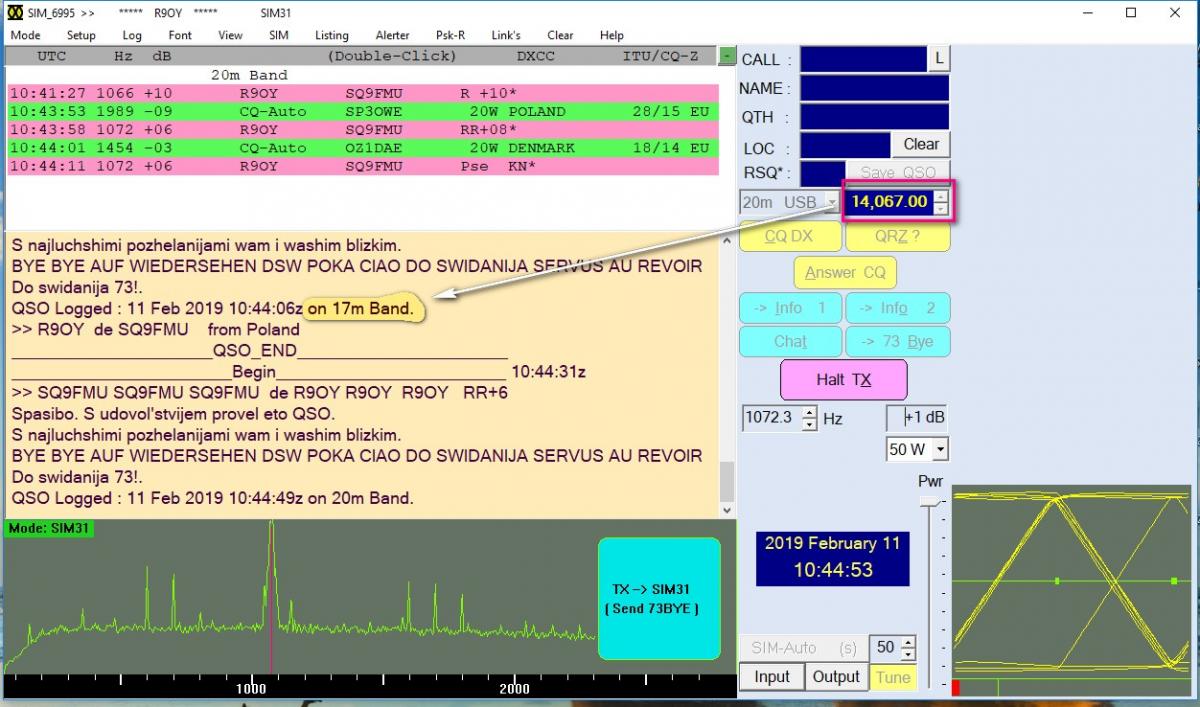
Task: Click the Pwr slider handle
Action: [930, 500]
